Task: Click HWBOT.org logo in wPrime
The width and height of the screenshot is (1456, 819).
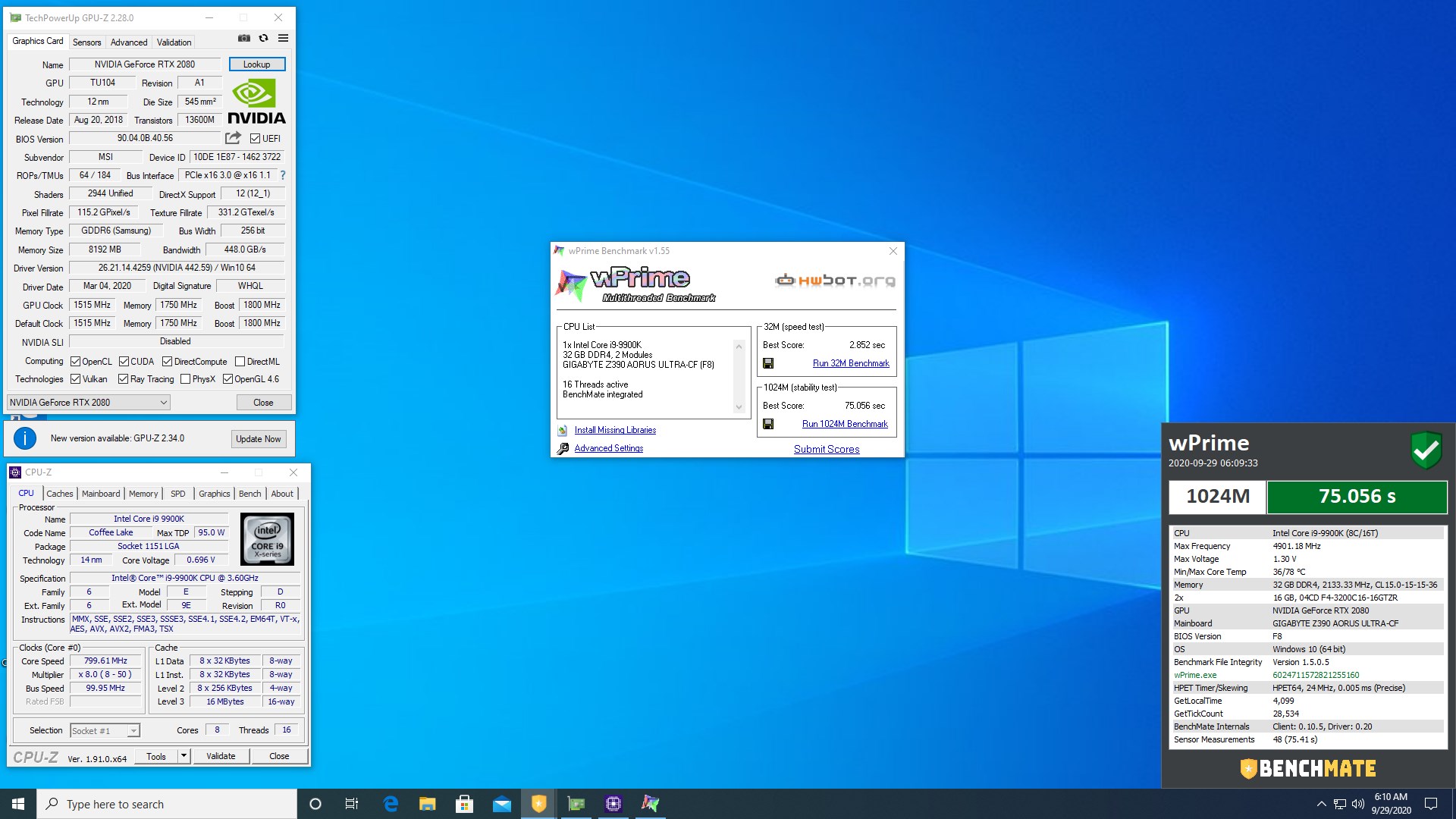Action: pyautogui.click(x=835, y=281)
